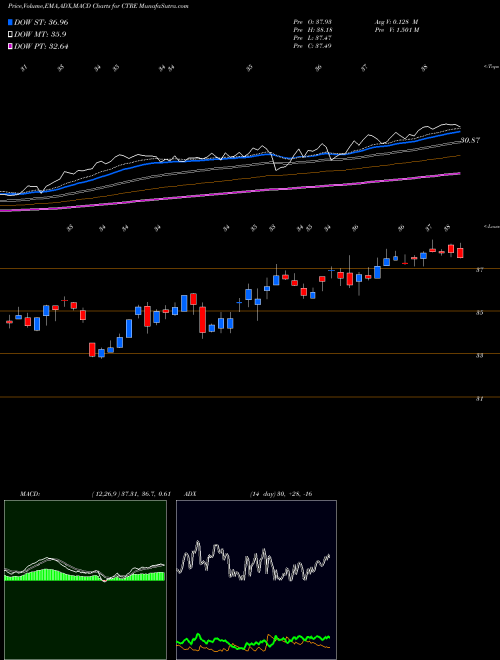Click the last red candlestick on the right
This screenshot has width=500, height=660.
point(460,253)
